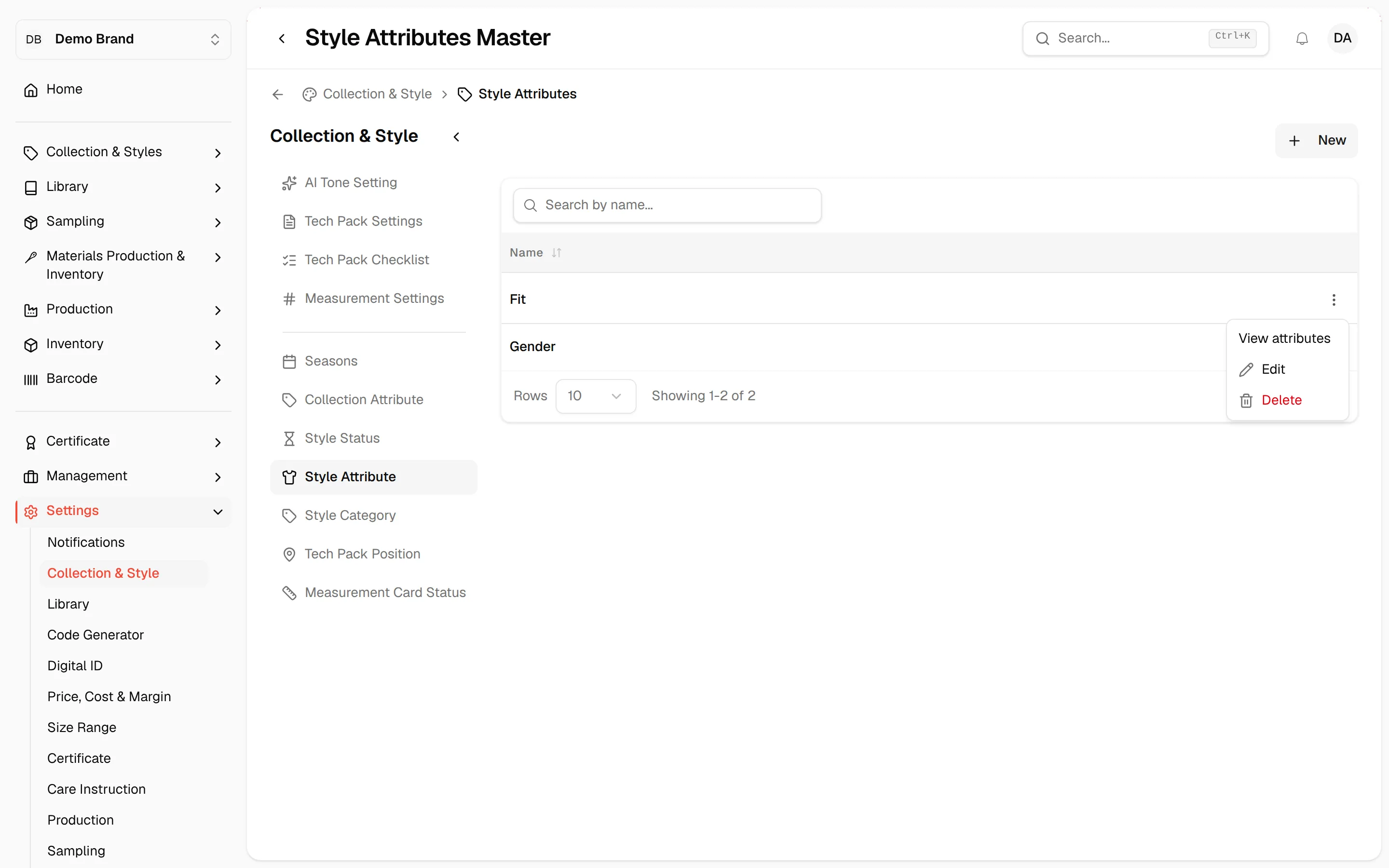Open the notifications bell icon

(x=1302, y=39)
